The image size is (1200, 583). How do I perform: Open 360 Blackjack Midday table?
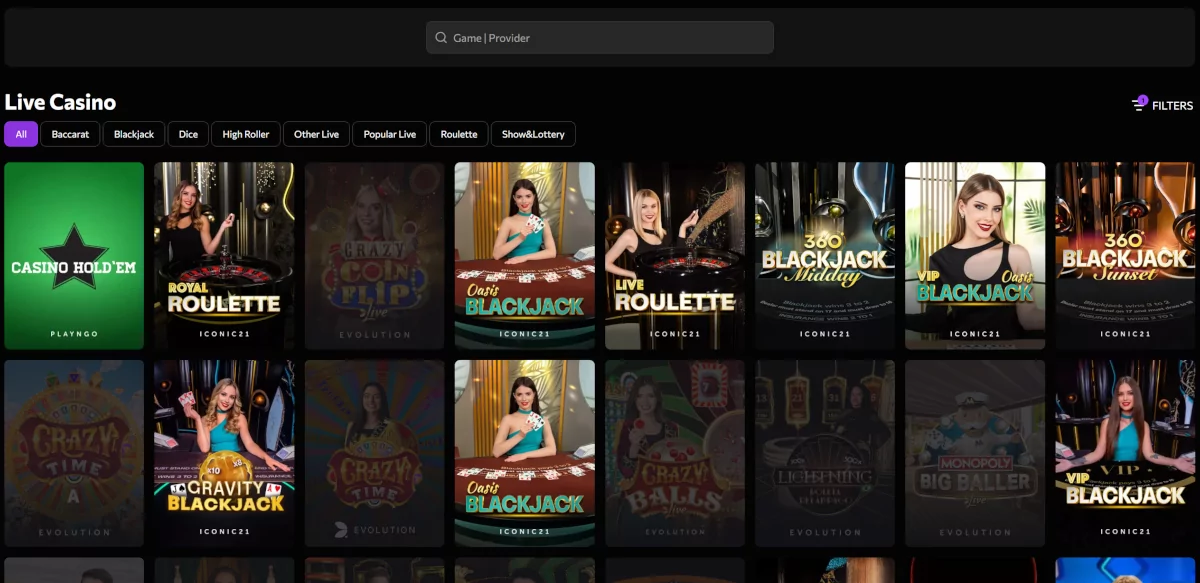825,255
